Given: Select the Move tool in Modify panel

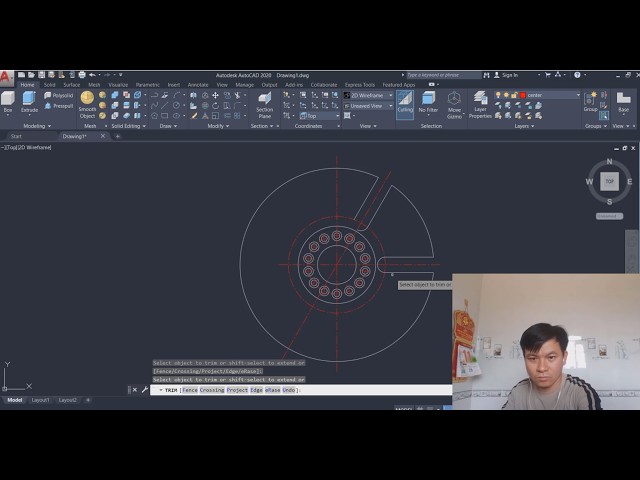Looking at the screenshot, I should 216,95.
